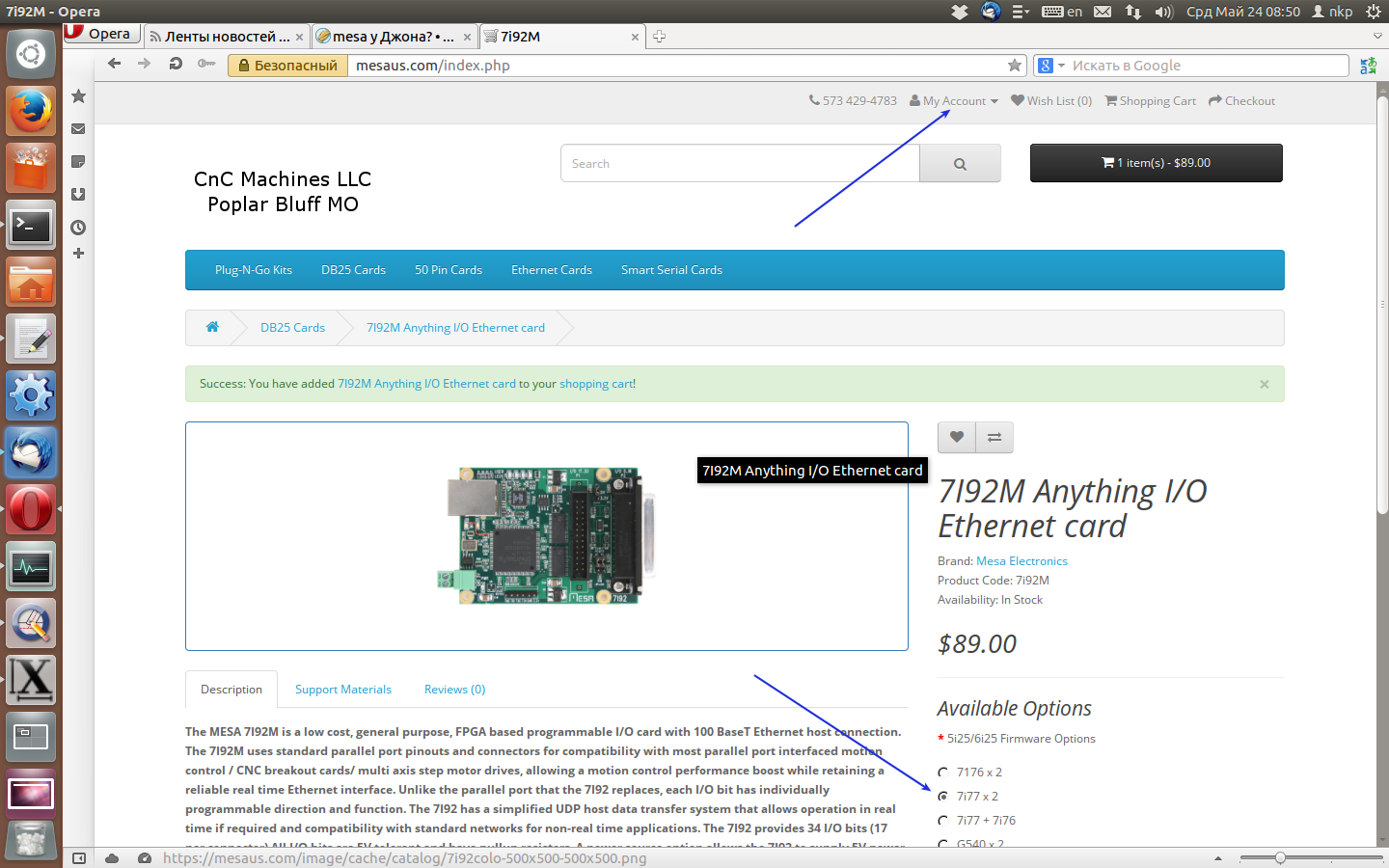Open the password manager key icon

tap(205, 64)
